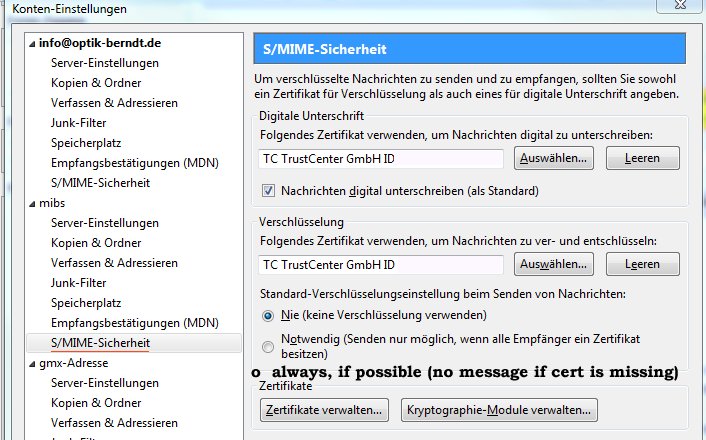Collapse the gmx-Adresse account tree
The image size is (706, 440).
(x=32, y=364)
